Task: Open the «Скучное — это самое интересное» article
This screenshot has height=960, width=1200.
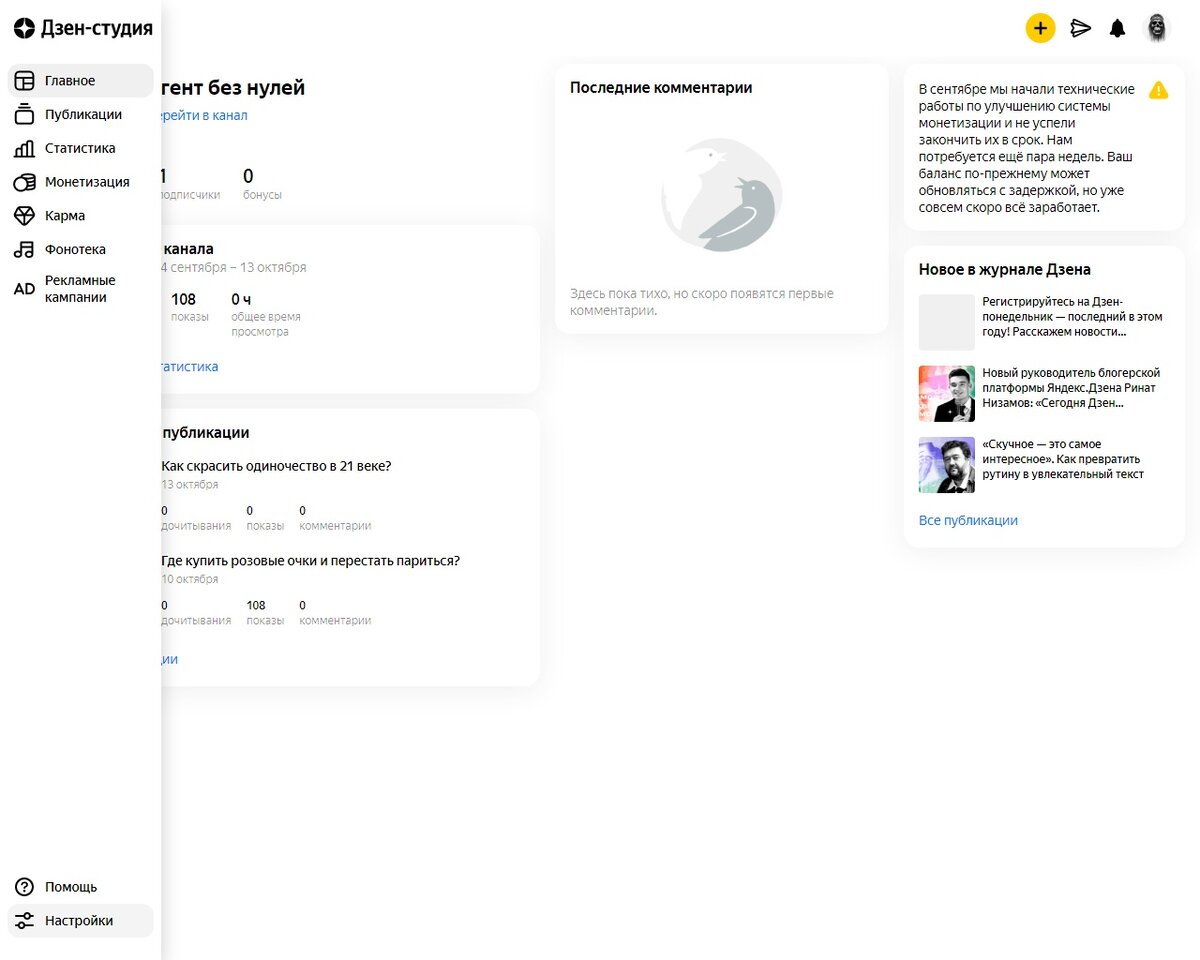Action: point(1063,459)
